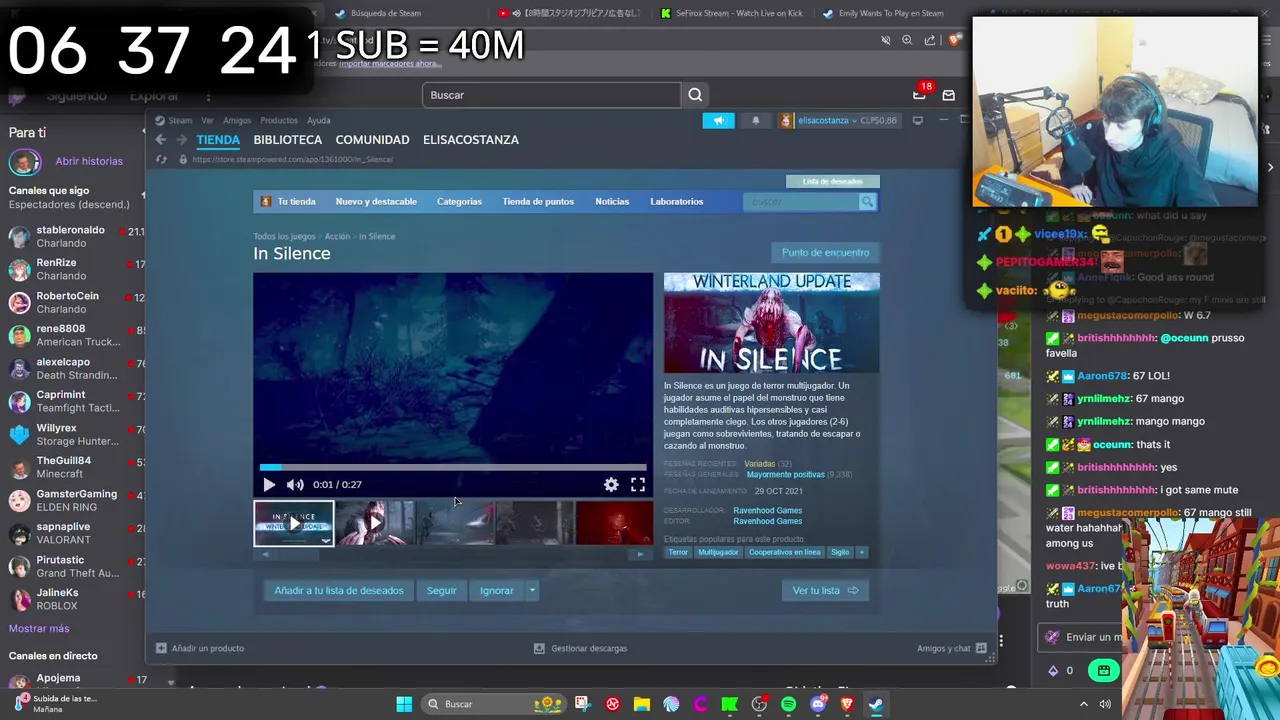The height and width of the screenshot is (720, 1280).
Task: Select the Winter Update trailer thumbnail
Action: point(294,523)
